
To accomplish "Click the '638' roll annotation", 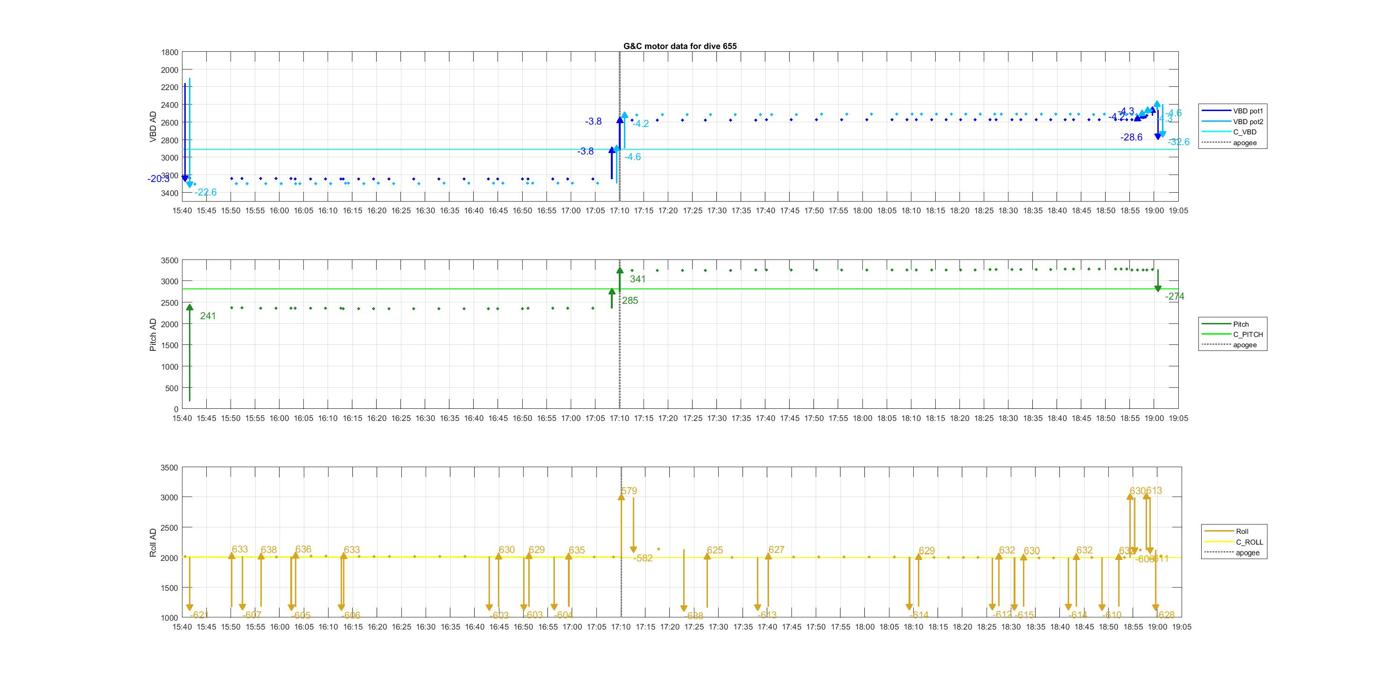I will point(269,550).
